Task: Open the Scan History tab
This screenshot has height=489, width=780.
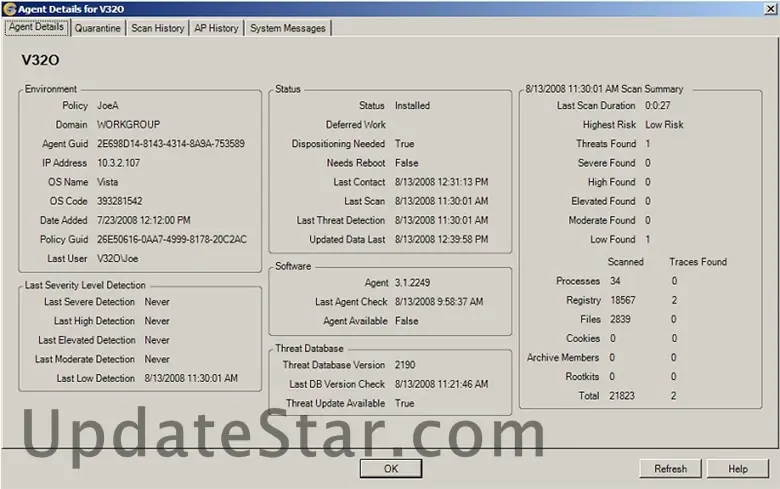Action: [x=158, y=28]
